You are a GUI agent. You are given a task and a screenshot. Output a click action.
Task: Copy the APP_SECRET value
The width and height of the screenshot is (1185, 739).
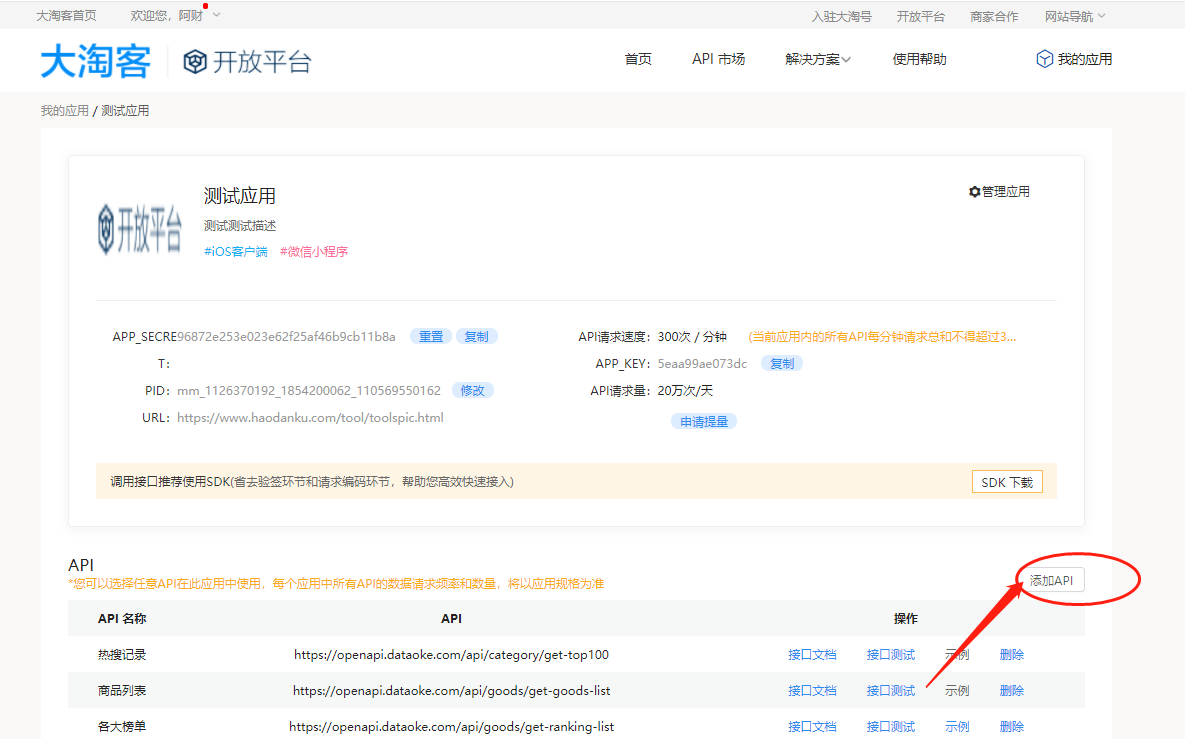pyautogui.click(x=477, y=337)
